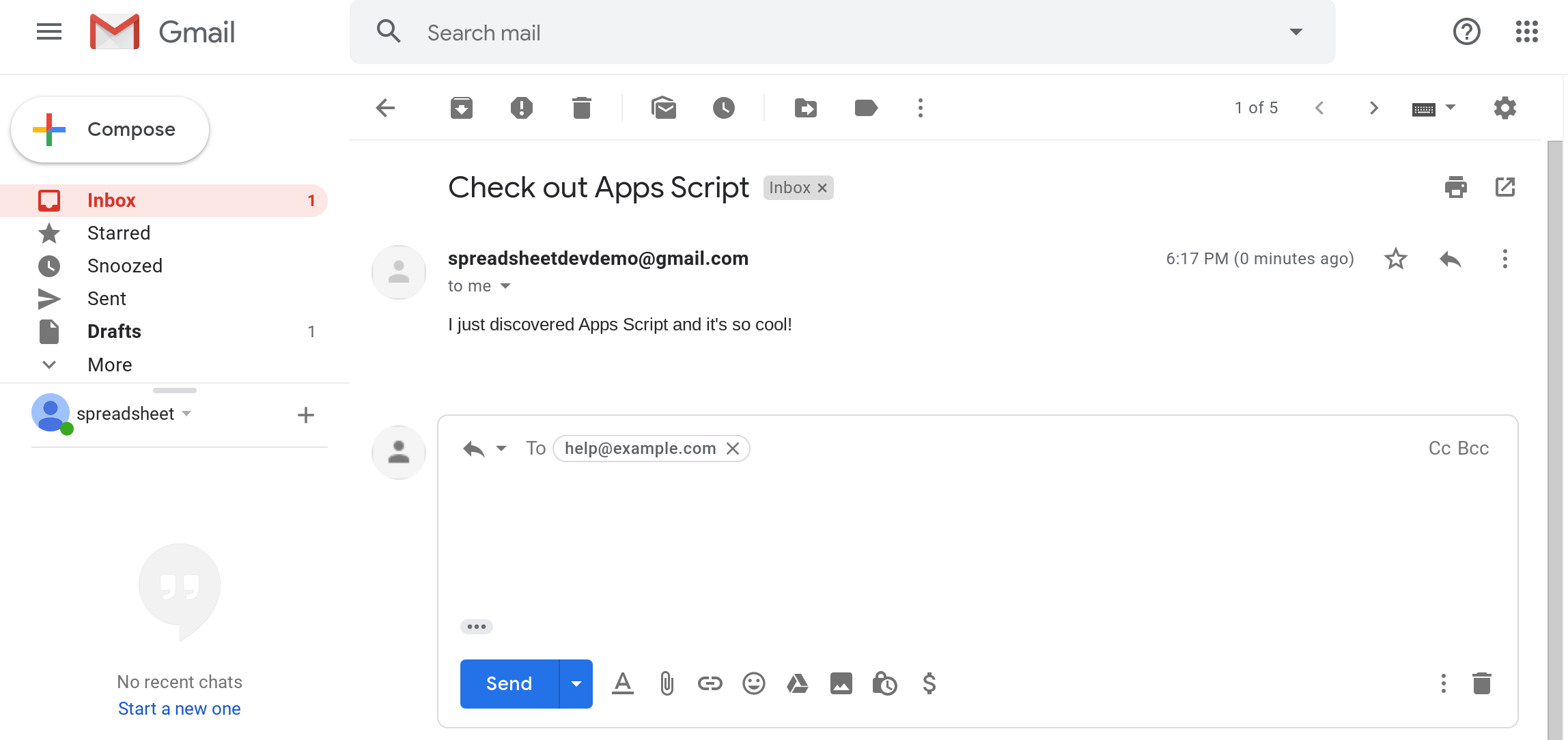Open message More options menu

(1505, 259)
